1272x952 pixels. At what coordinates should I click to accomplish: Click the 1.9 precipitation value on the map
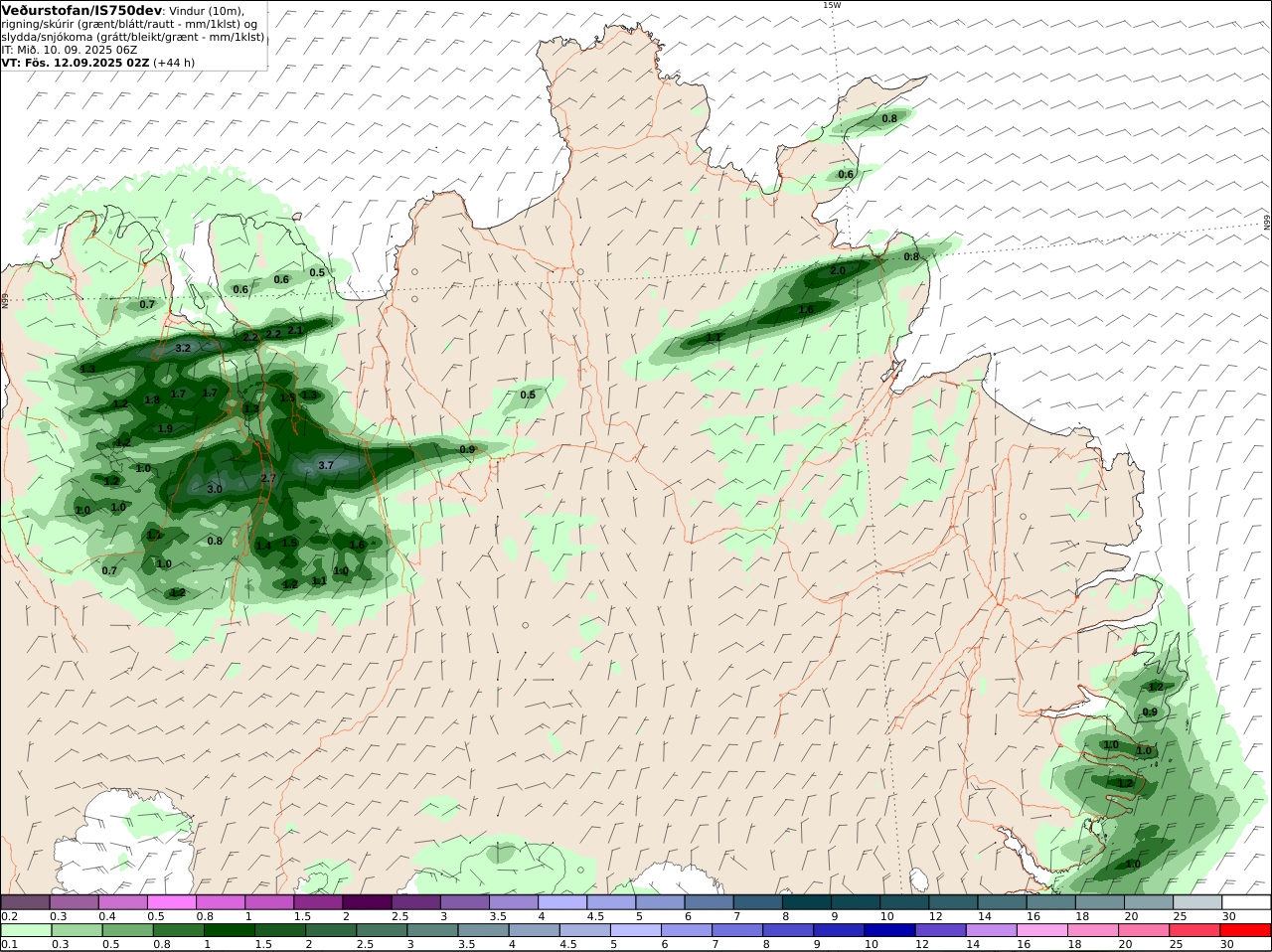click(x=166, y=428)
